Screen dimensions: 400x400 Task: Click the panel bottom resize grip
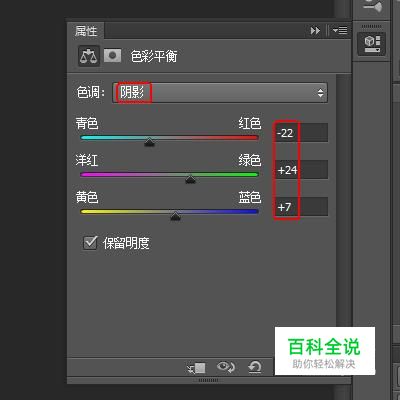[x=209, y=380]
